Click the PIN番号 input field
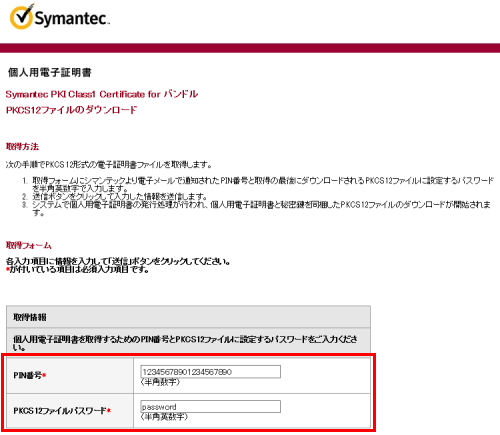 point(210,372)
